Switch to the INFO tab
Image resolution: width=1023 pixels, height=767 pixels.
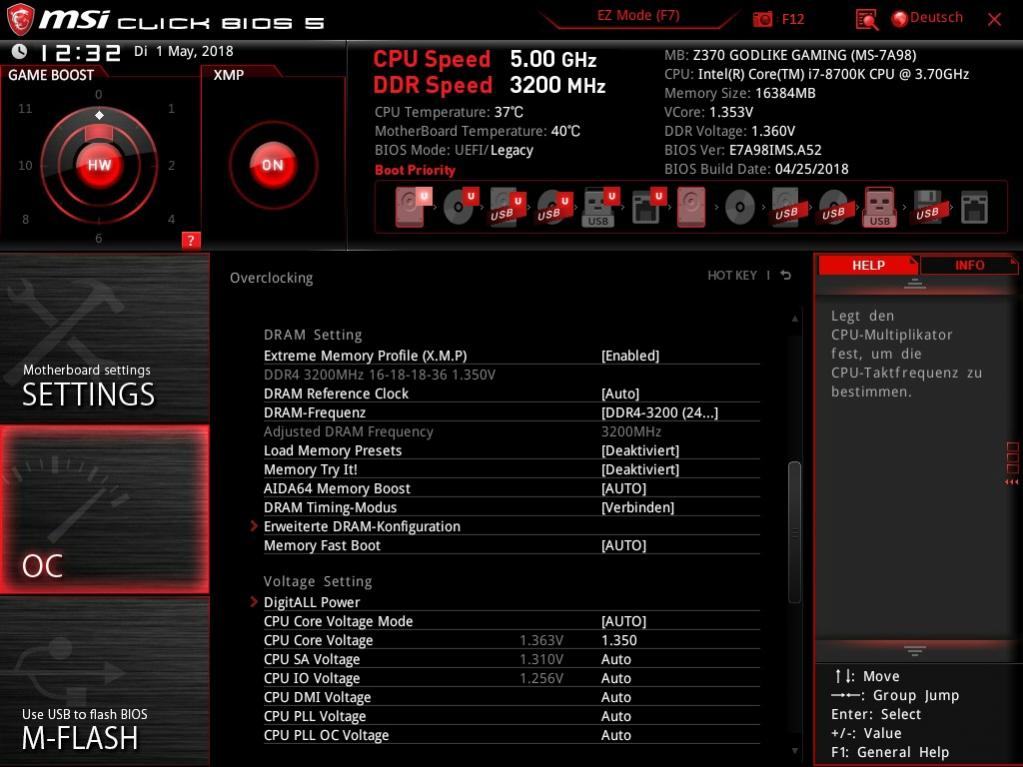969,265
